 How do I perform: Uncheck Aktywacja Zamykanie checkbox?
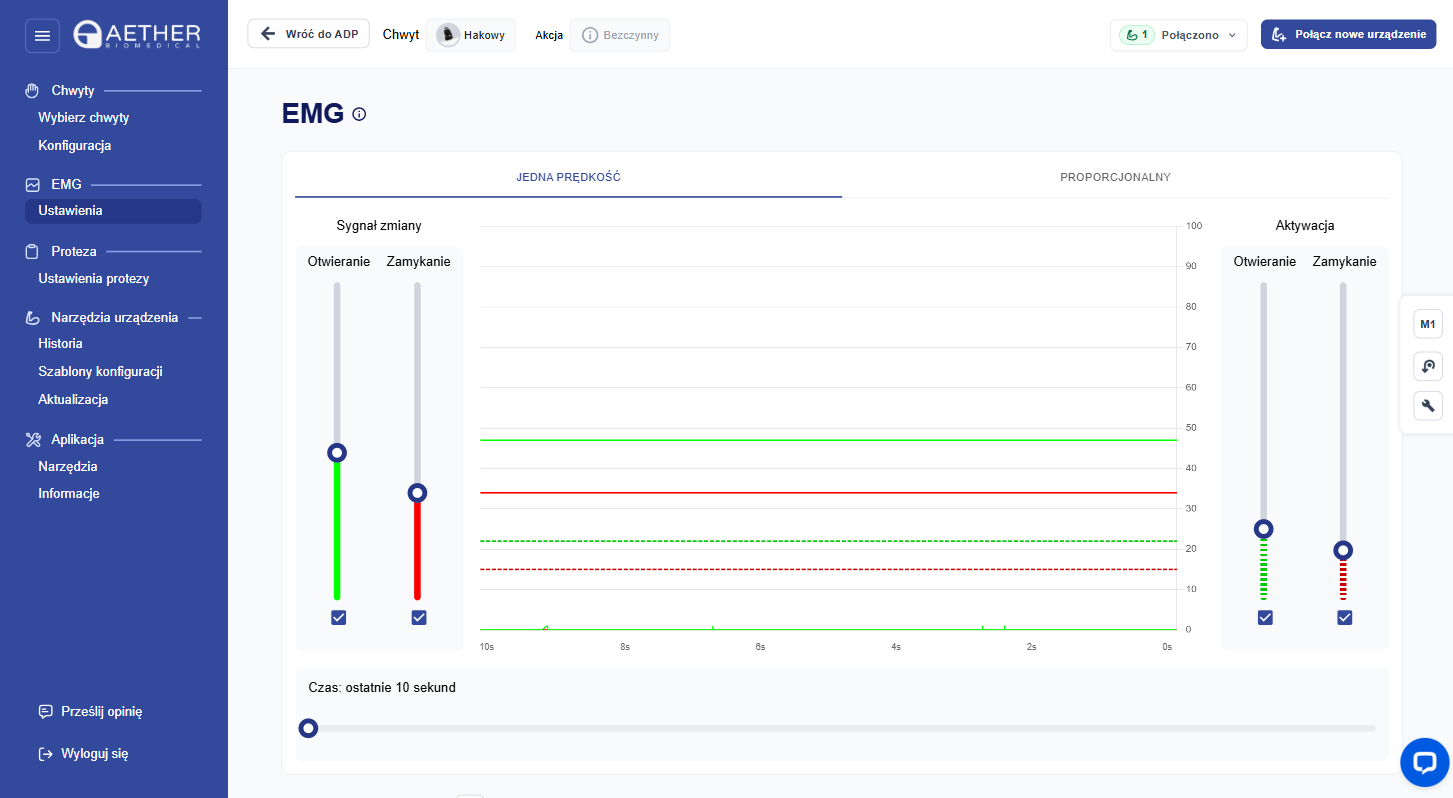pyautogui.click(x=1344, y=618)
